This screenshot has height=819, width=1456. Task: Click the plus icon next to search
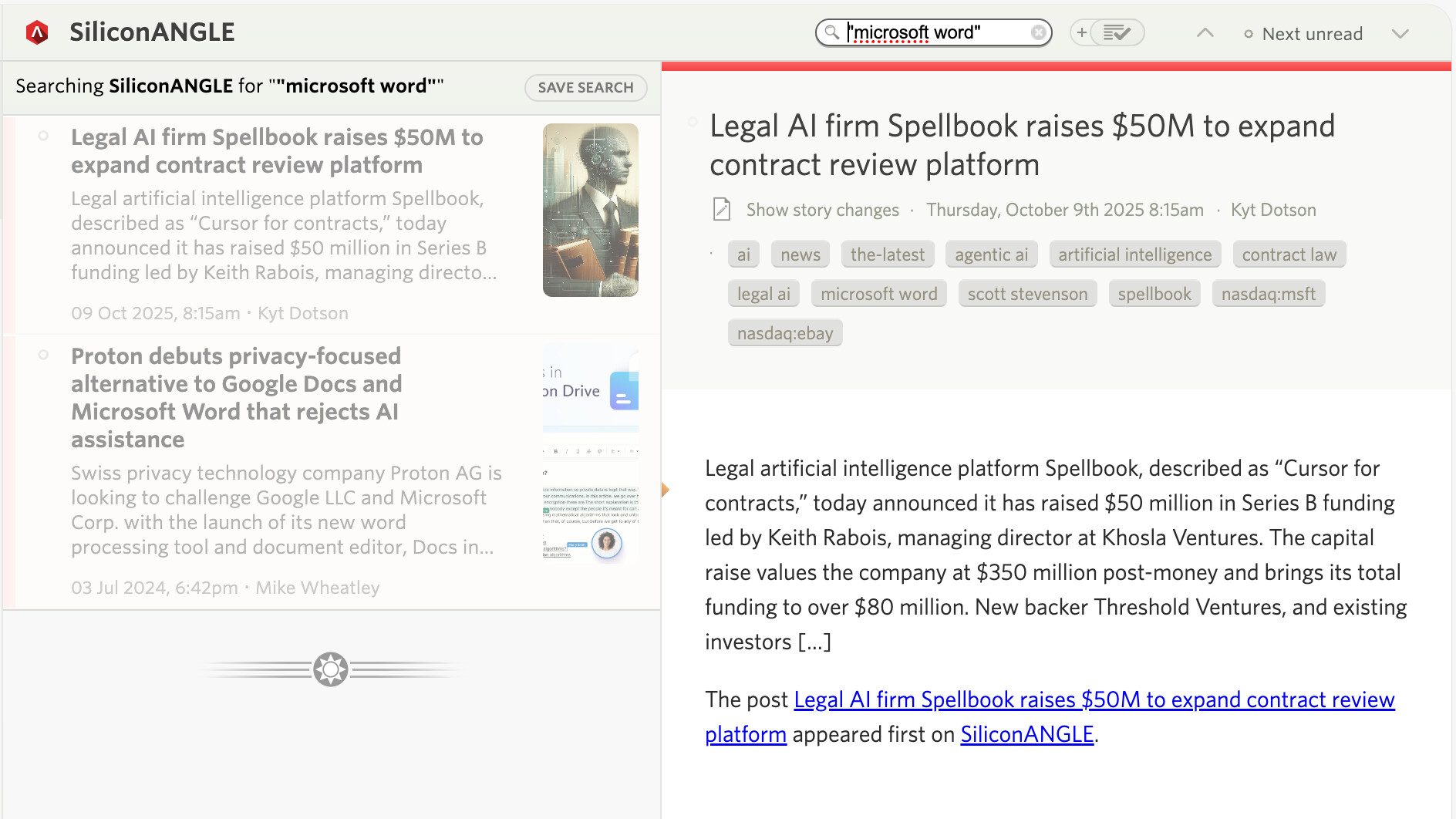click(x=1082, y=32)
